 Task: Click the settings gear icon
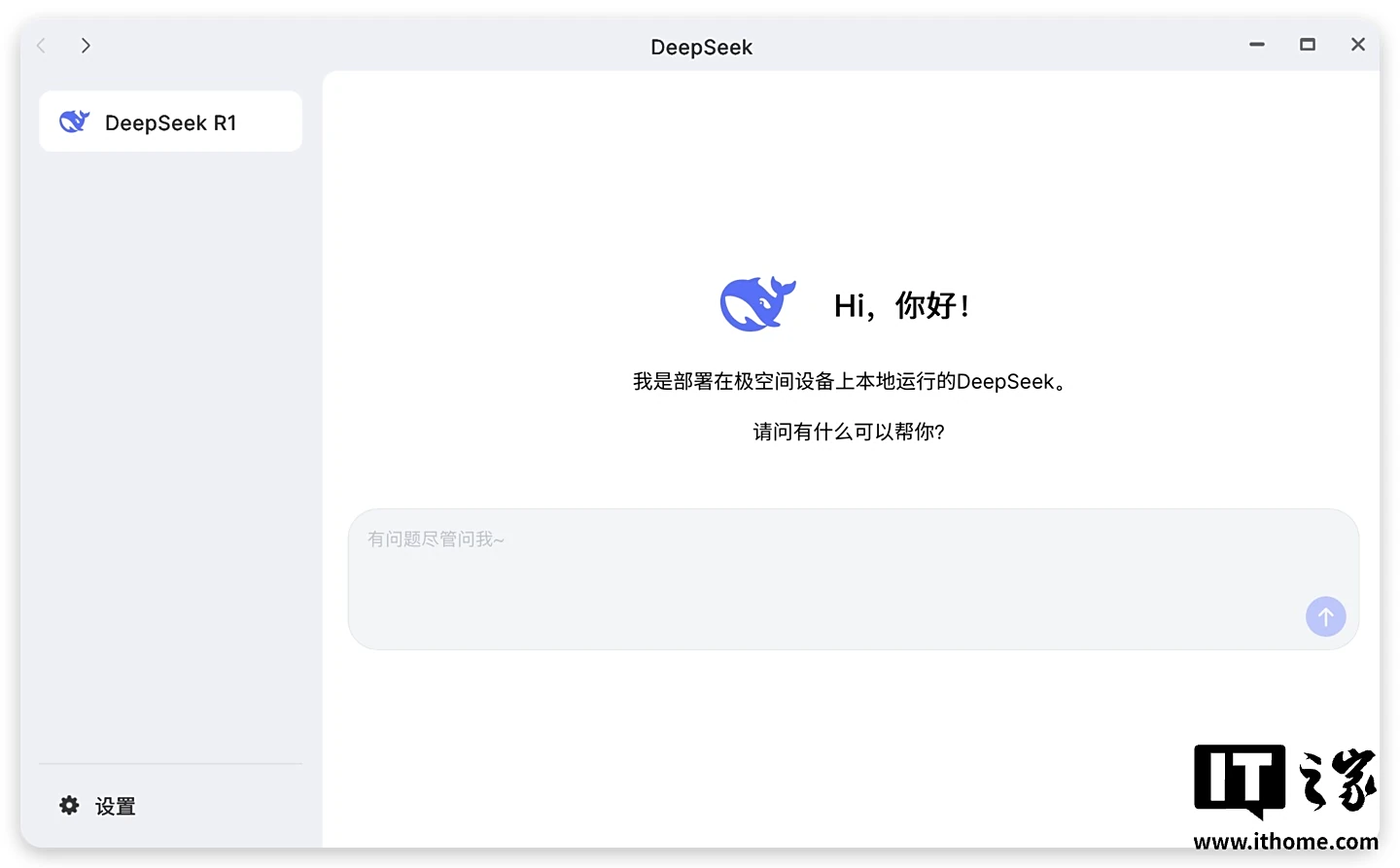pyautogui.click(x=69, y=805)
